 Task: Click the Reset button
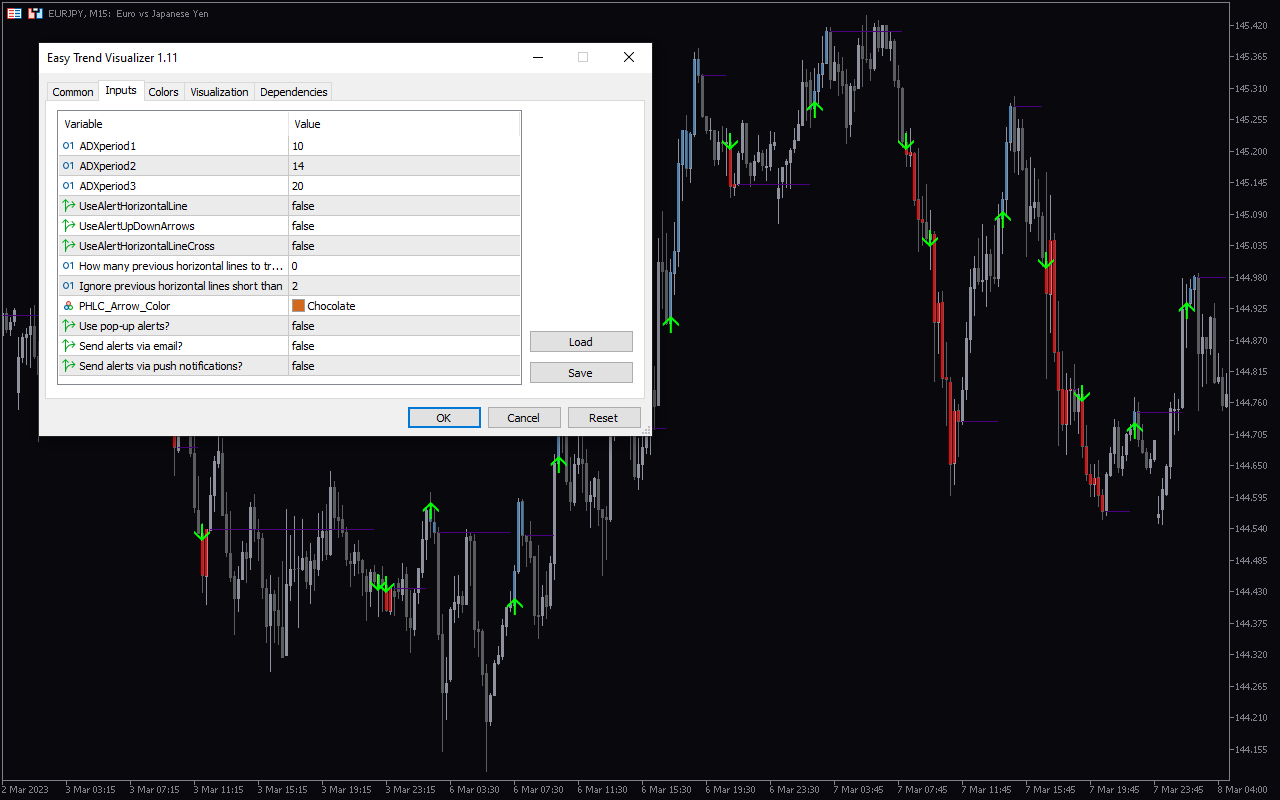point(604,418)
